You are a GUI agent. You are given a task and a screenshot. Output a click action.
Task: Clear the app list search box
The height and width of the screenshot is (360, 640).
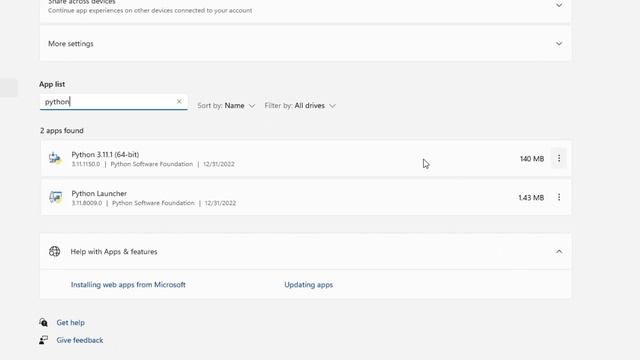coord(179,102)
